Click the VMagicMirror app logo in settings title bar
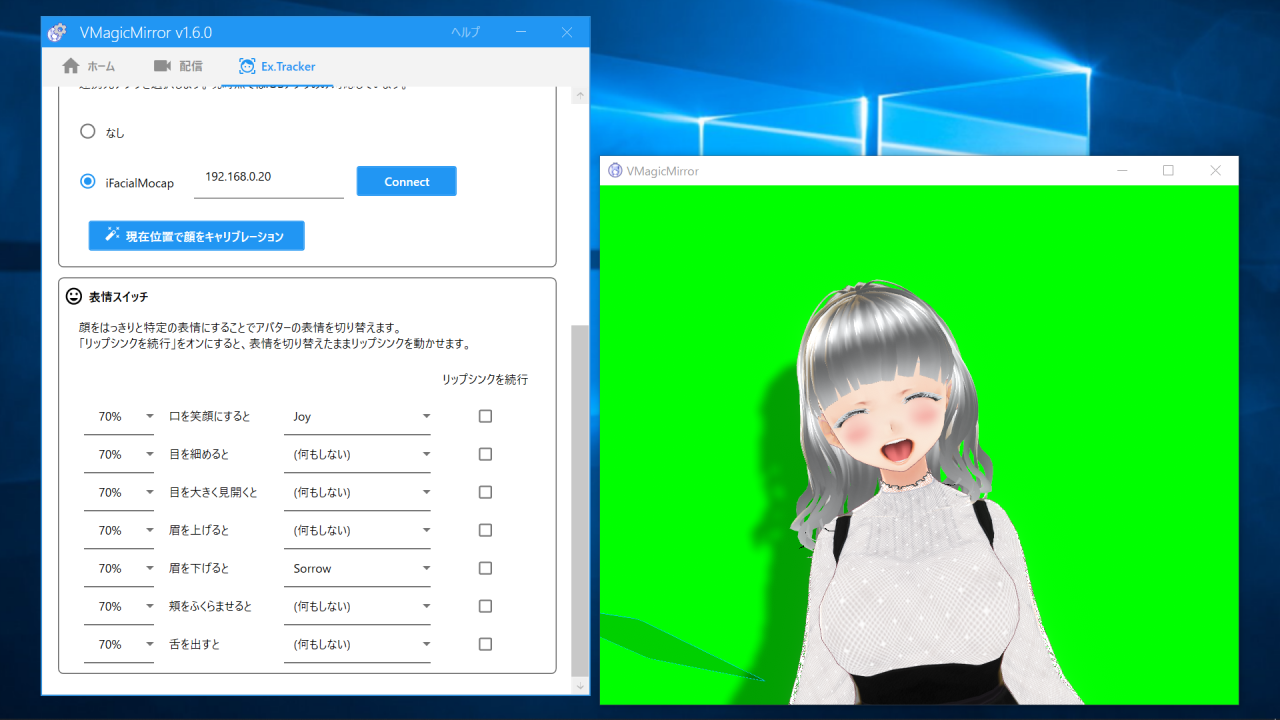The height and width of the screenshot is (720, 1280). coord(57,32)
